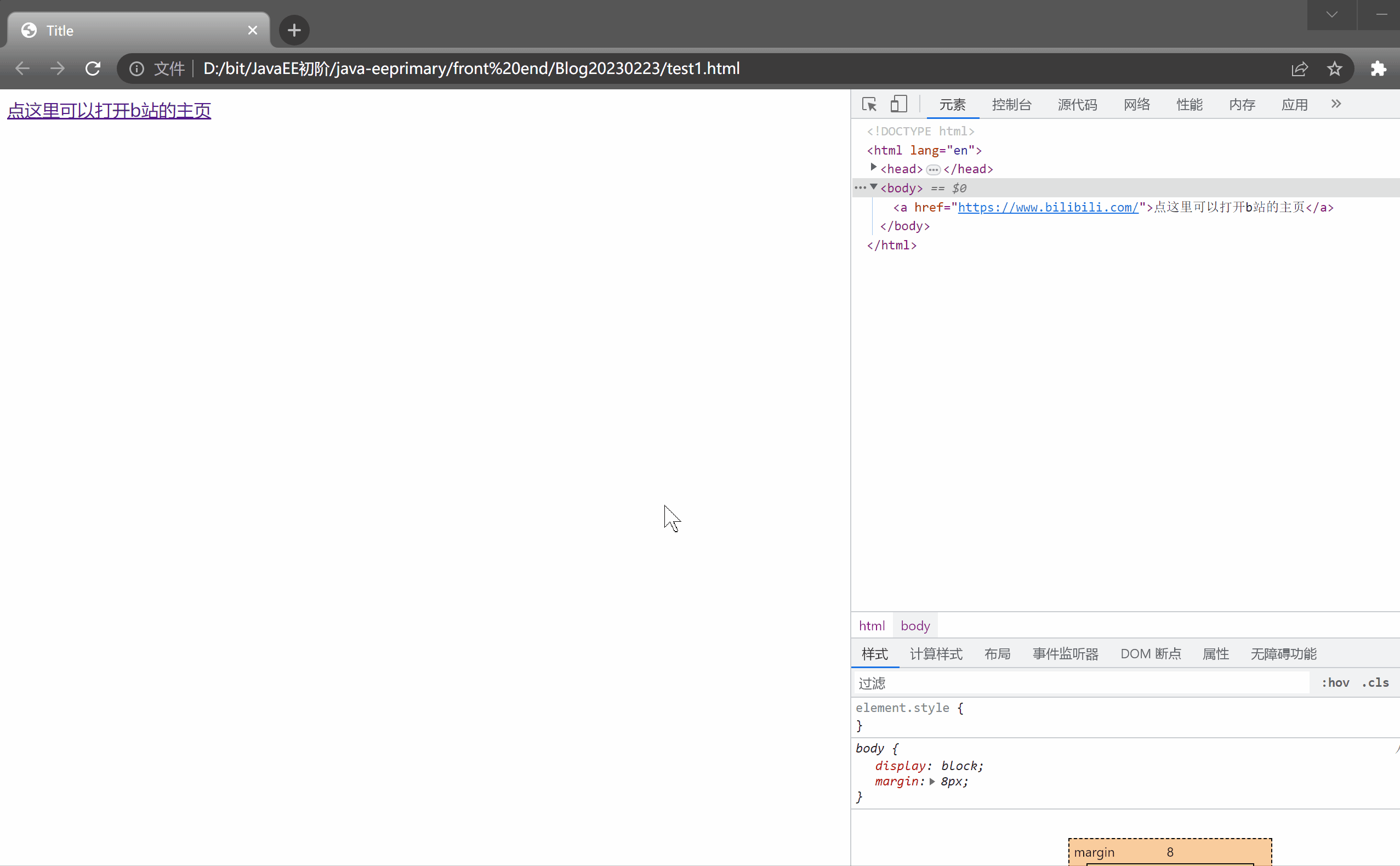Open the 网络 tab
The image size is (1400, 866).
click(x=1137, y=105)
